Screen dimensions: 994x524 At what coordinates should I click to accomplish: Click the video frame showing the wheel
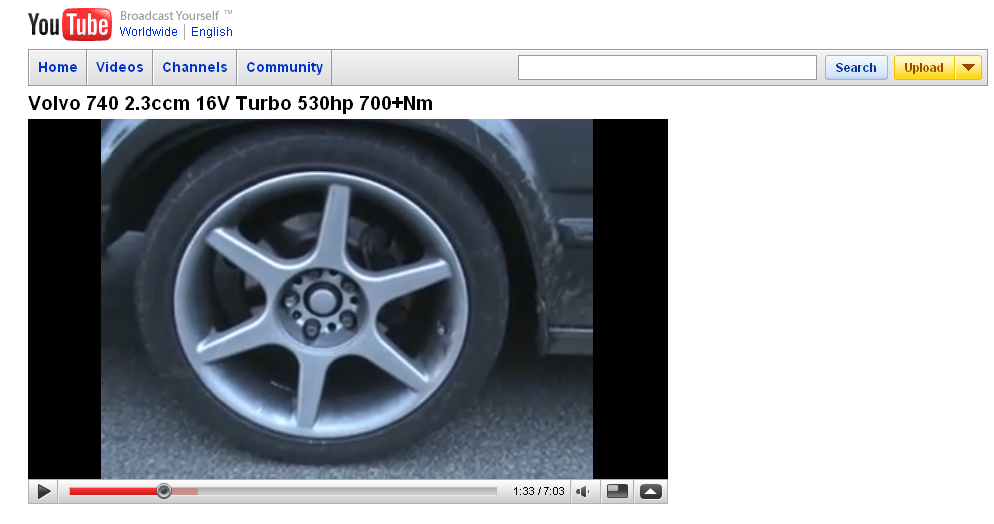pos(347,299)
